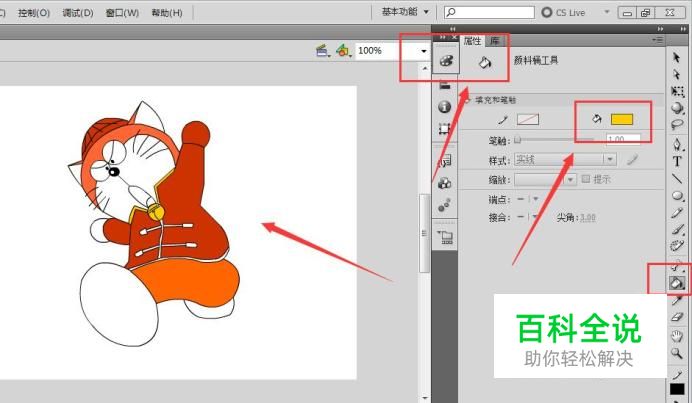The image size is (692, 403).
Task: Open the 样式 stroke style dropdown
Action: tap(609, 159)
